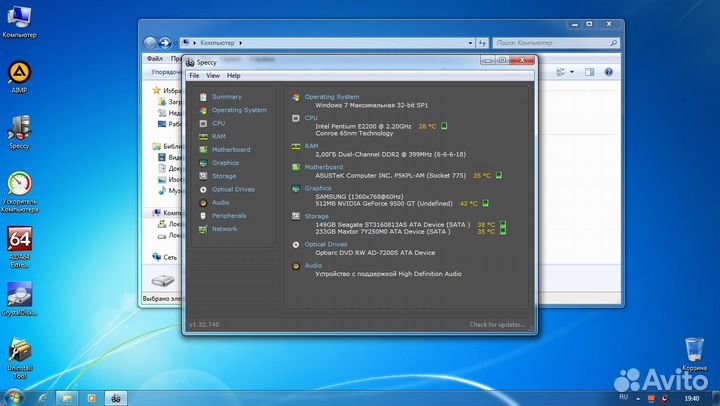Image resolution: width=720 pixels, height=406 pixels.
Task: Open the Speccy desktop shortcut
Action: [x=19, y=132]
